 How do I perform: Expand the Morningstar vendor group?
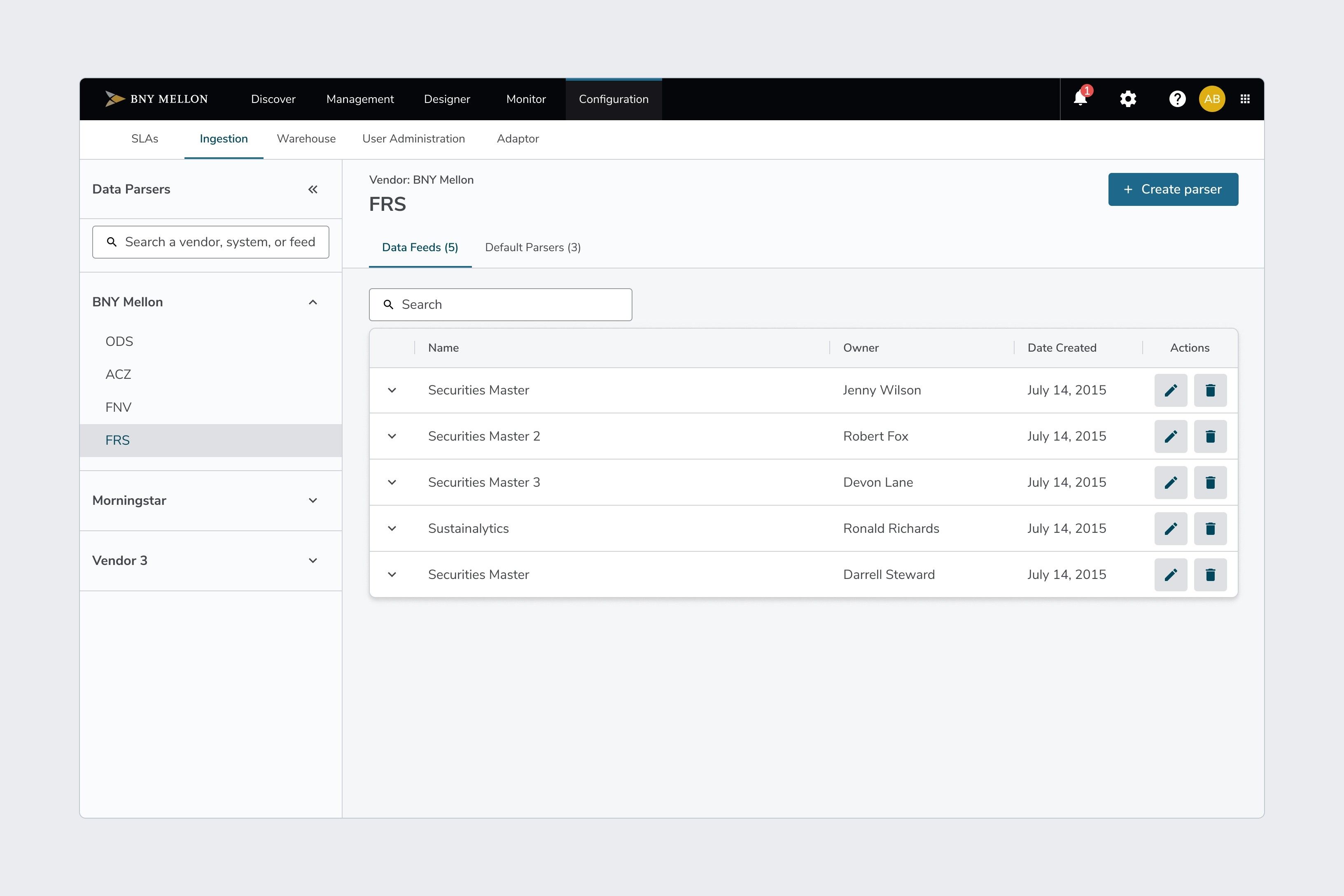313,501
